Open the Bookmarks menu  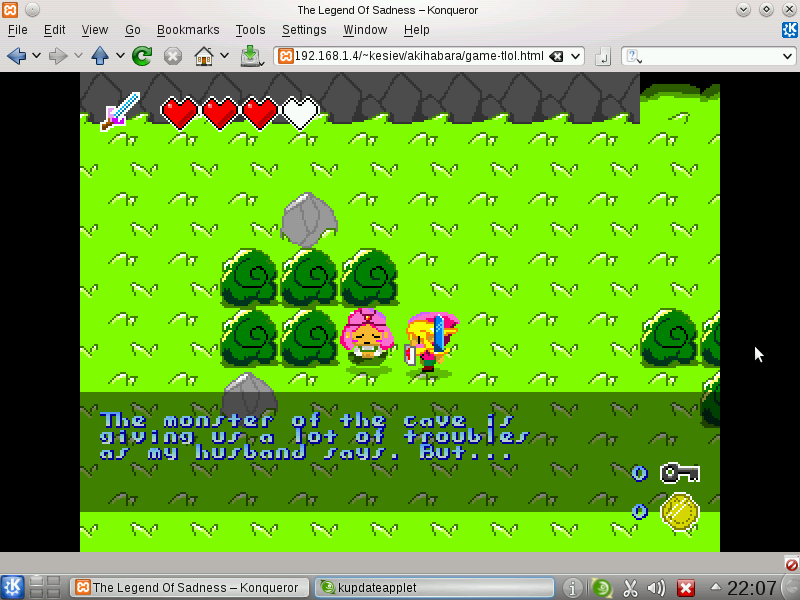point(188,30)
